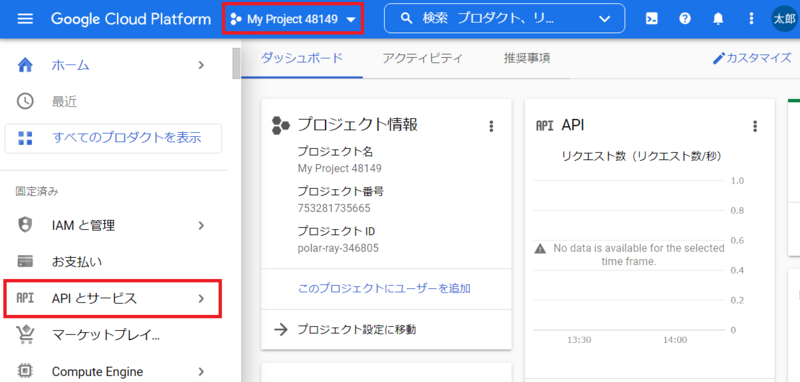Expand the IAM と管理 chevron
800x382 pixels.
pos(201,225)
